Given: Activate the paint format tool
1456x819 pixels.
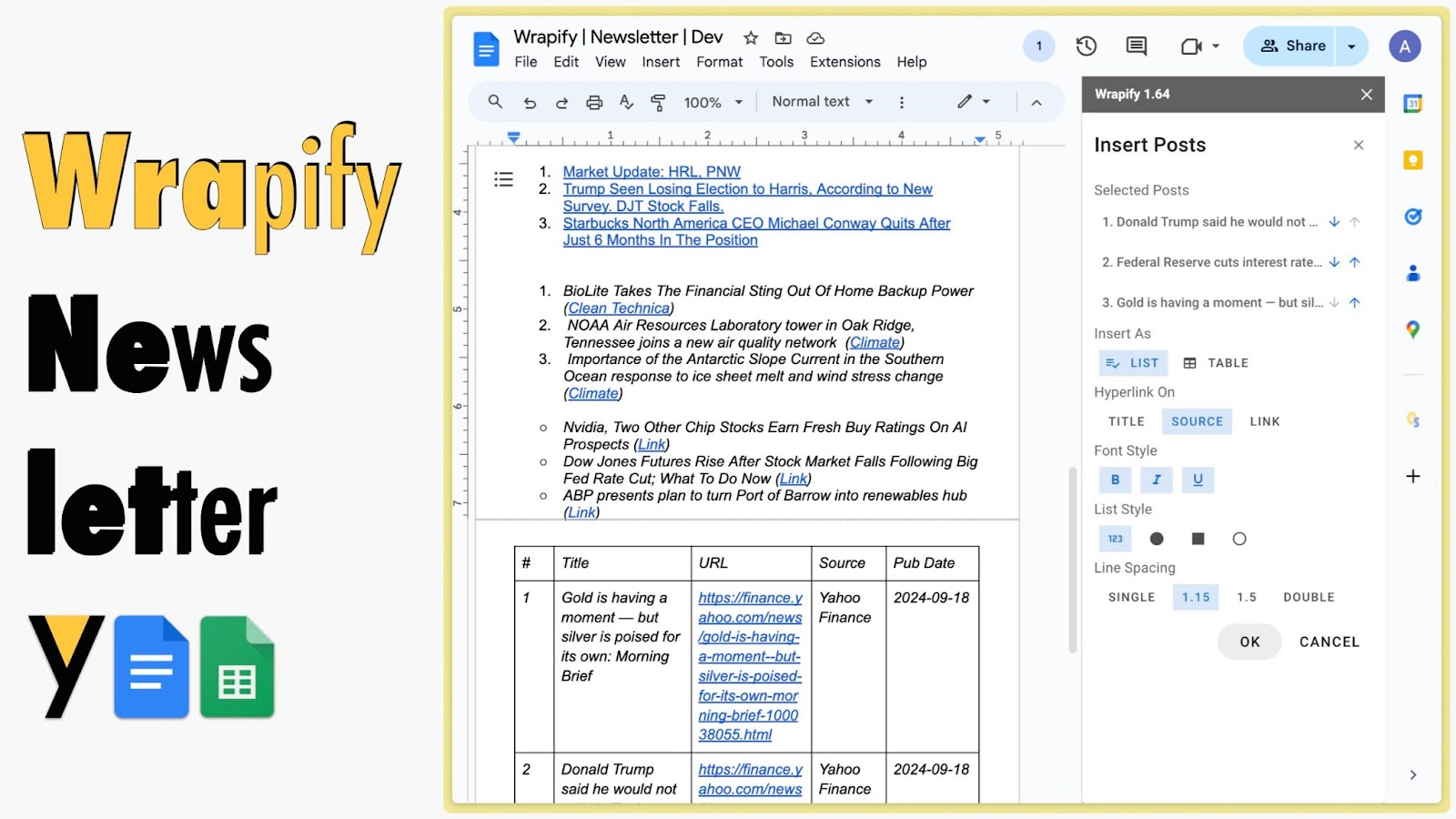Looking at the screenshot, I should pyautogui.click(x=658, y=103).
